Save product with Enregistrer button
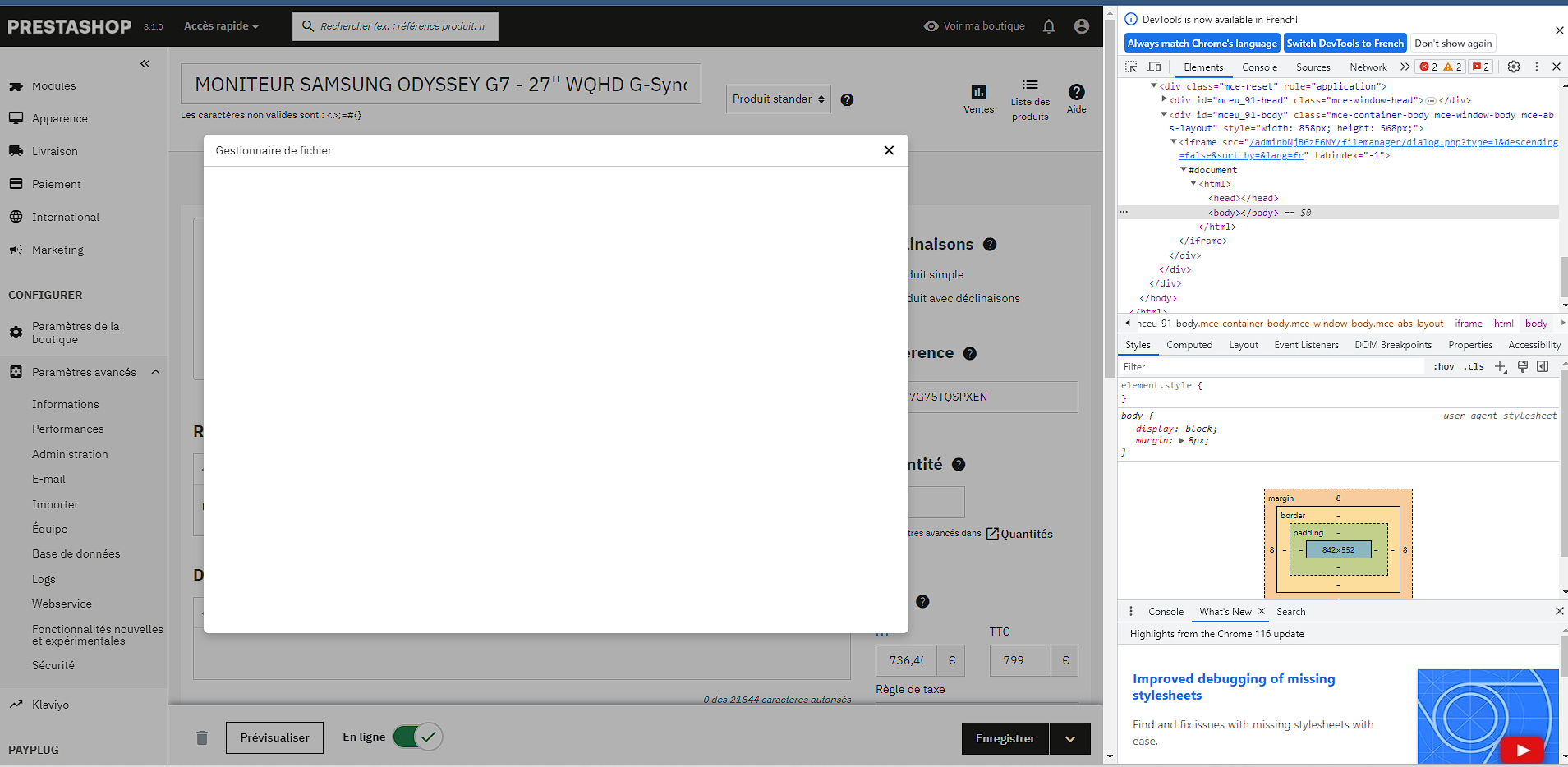The image size is (1568, 767). 1005,738
